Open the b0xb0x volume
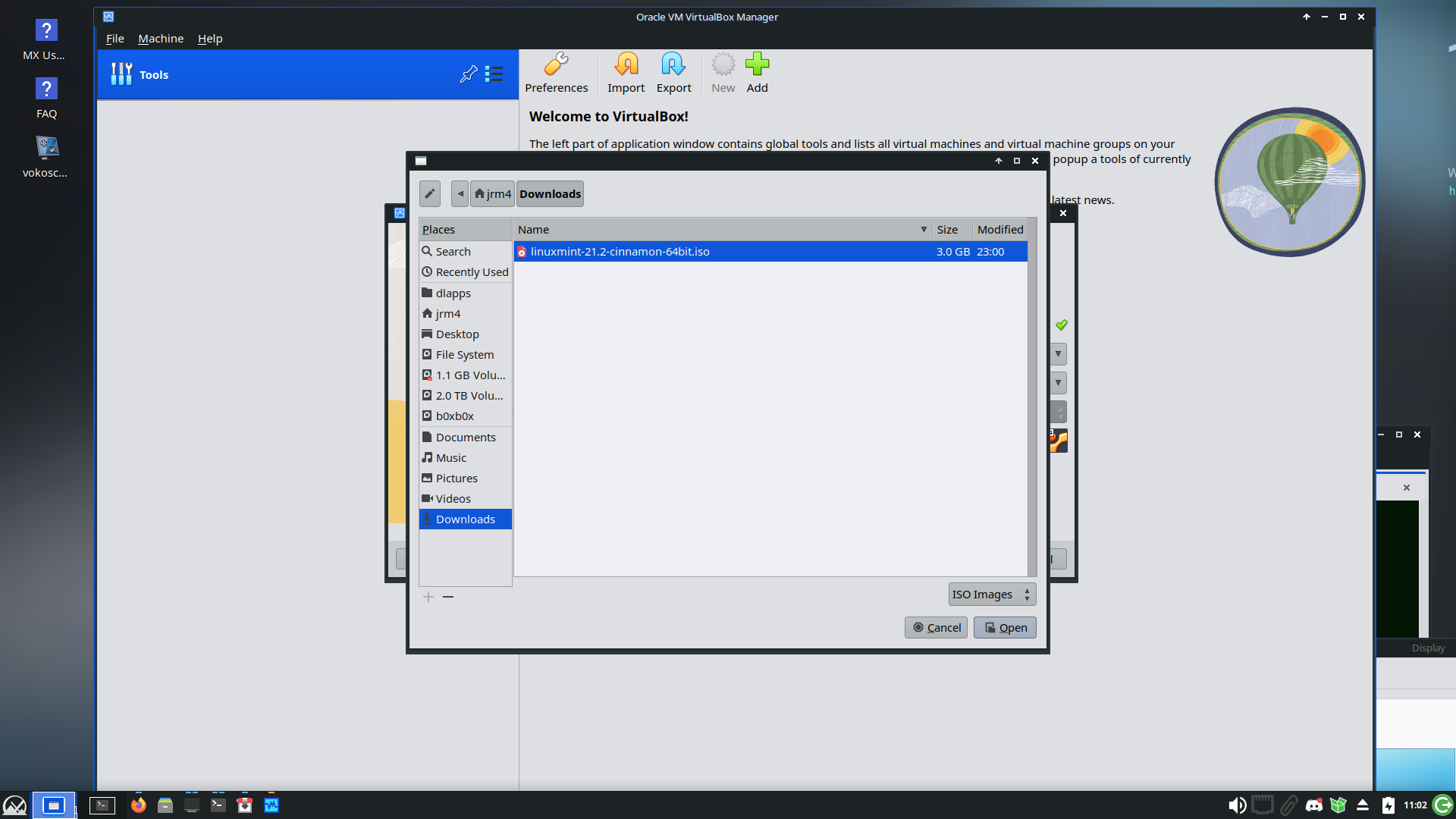This screenshot has height=819, width=1456. (465, 416)
